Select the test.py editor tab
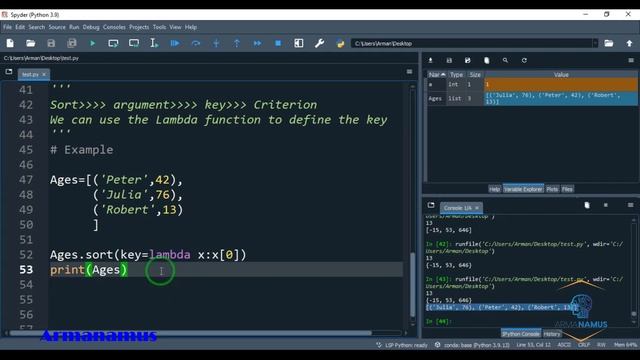The image size is (640, 360). [30, 74]
